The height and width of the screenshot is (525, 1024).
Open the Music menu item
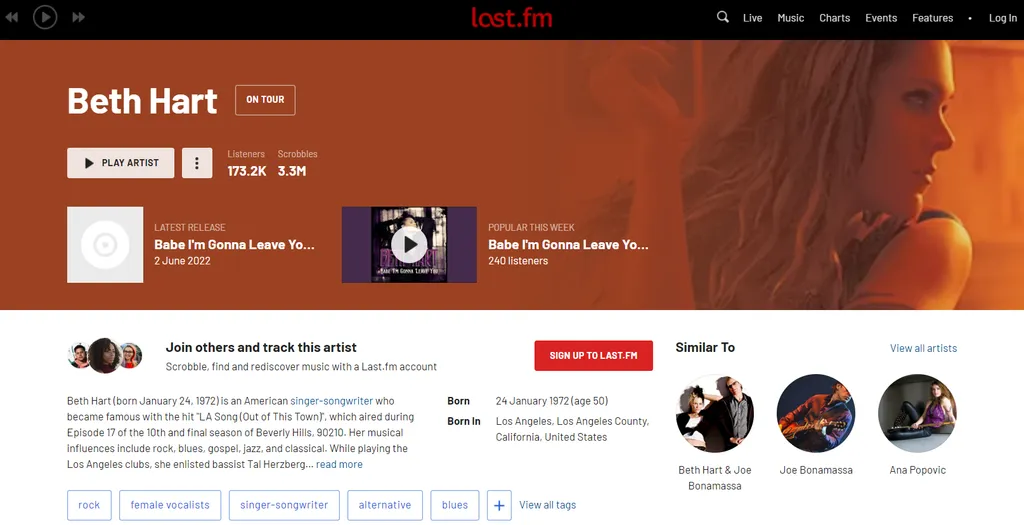790,18
